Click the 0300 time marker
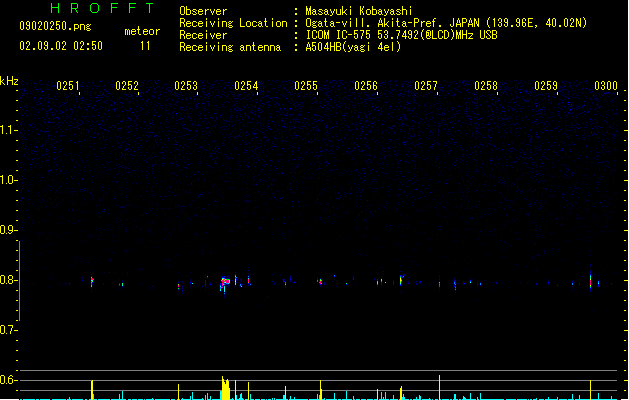Image resolution: width=629 pixels, height=400 pixels. tap(606, 86)
